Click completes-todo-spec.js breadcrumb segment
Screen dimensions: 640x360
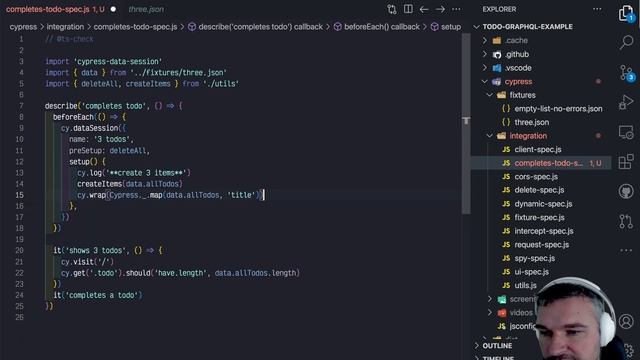coord(136,27)
